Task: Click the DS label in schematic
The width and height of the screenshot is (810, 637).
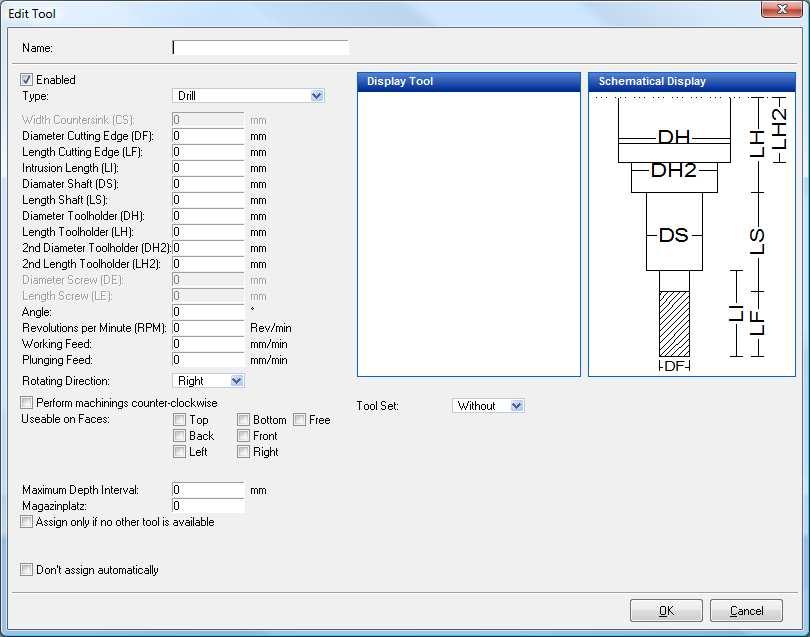Action: [674, 236]
